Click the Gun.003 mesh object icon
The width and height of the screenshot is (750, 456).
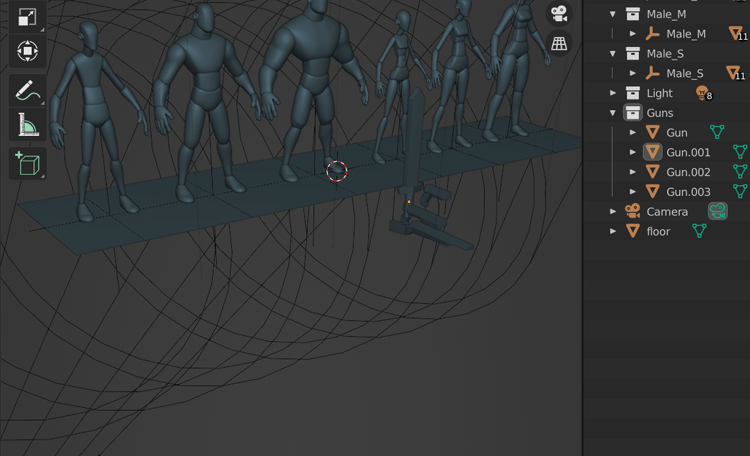(652, 192)
